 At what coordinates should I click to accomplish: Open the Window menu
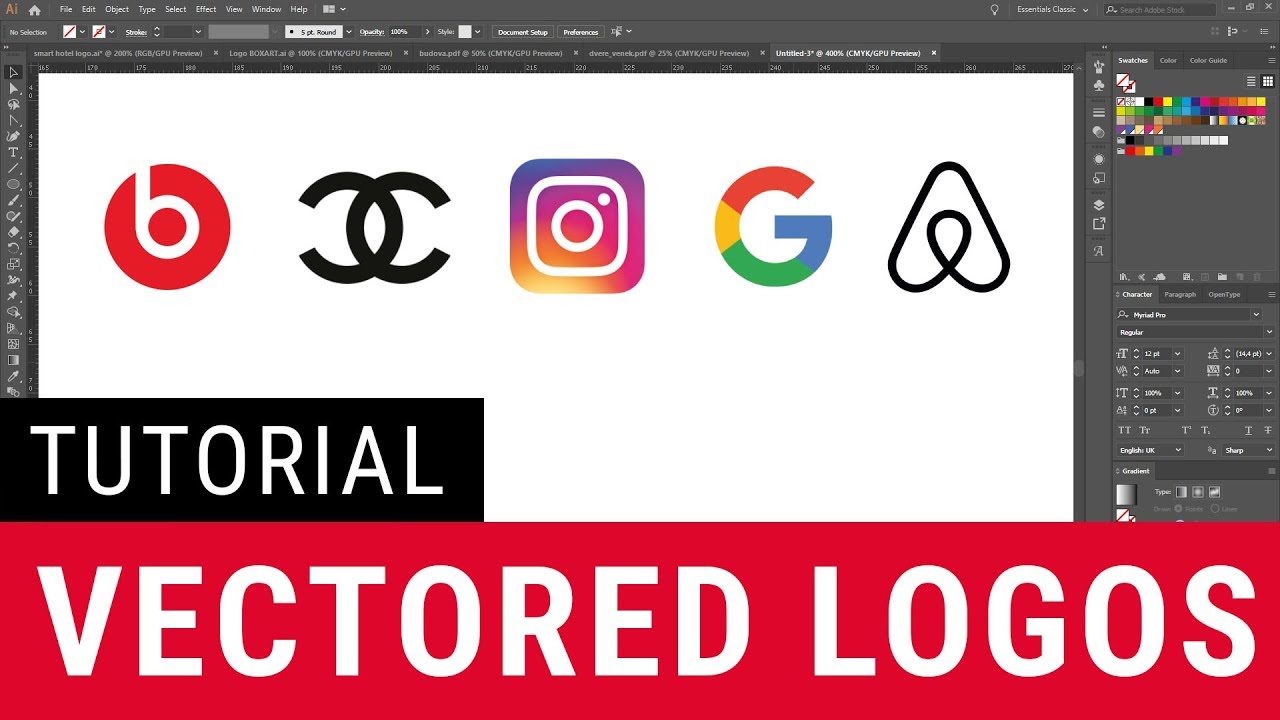coord(266,9)
